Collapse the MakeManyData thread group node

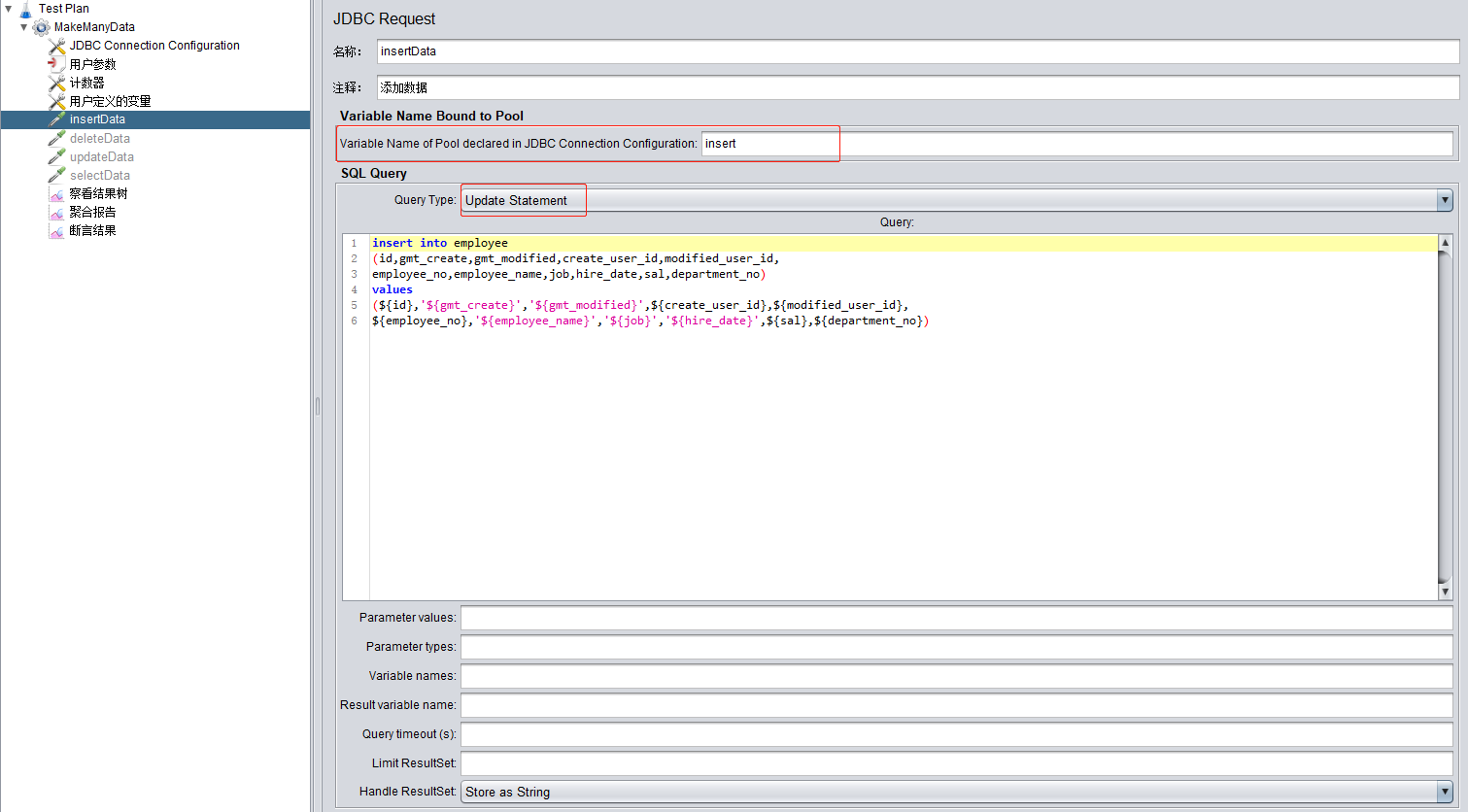point(24,27)
